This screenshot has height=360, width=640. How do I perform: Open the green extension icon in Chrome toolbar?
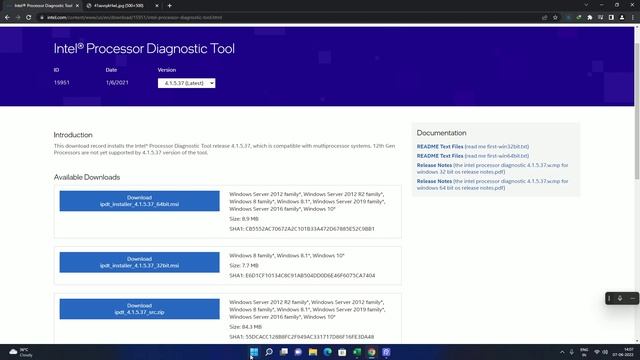coord(579,18)
